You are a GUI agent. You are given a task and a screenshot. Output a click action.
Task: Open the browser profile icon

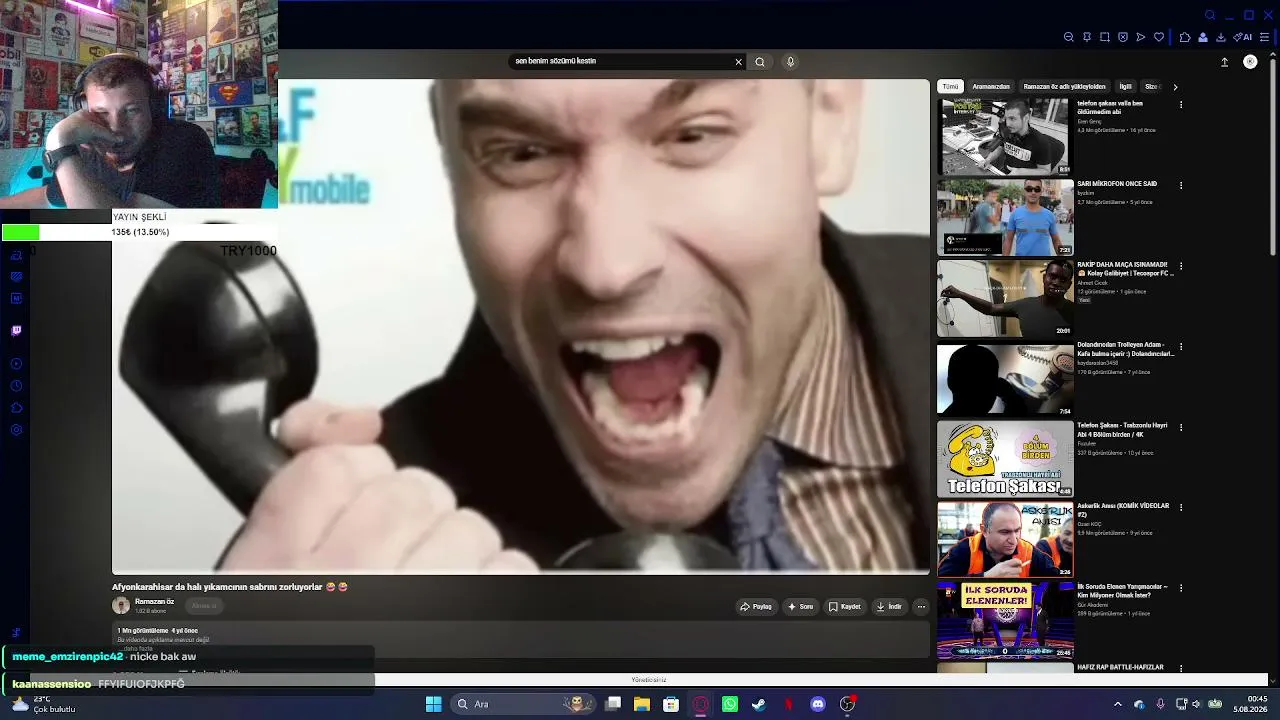click(1203, 37)
